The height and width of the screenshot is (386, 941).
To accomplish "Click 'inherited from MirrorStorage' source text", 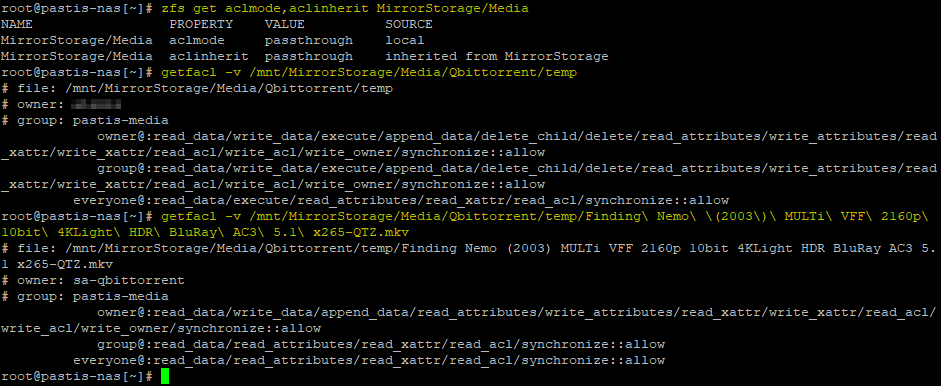I will tap(497, 56).
